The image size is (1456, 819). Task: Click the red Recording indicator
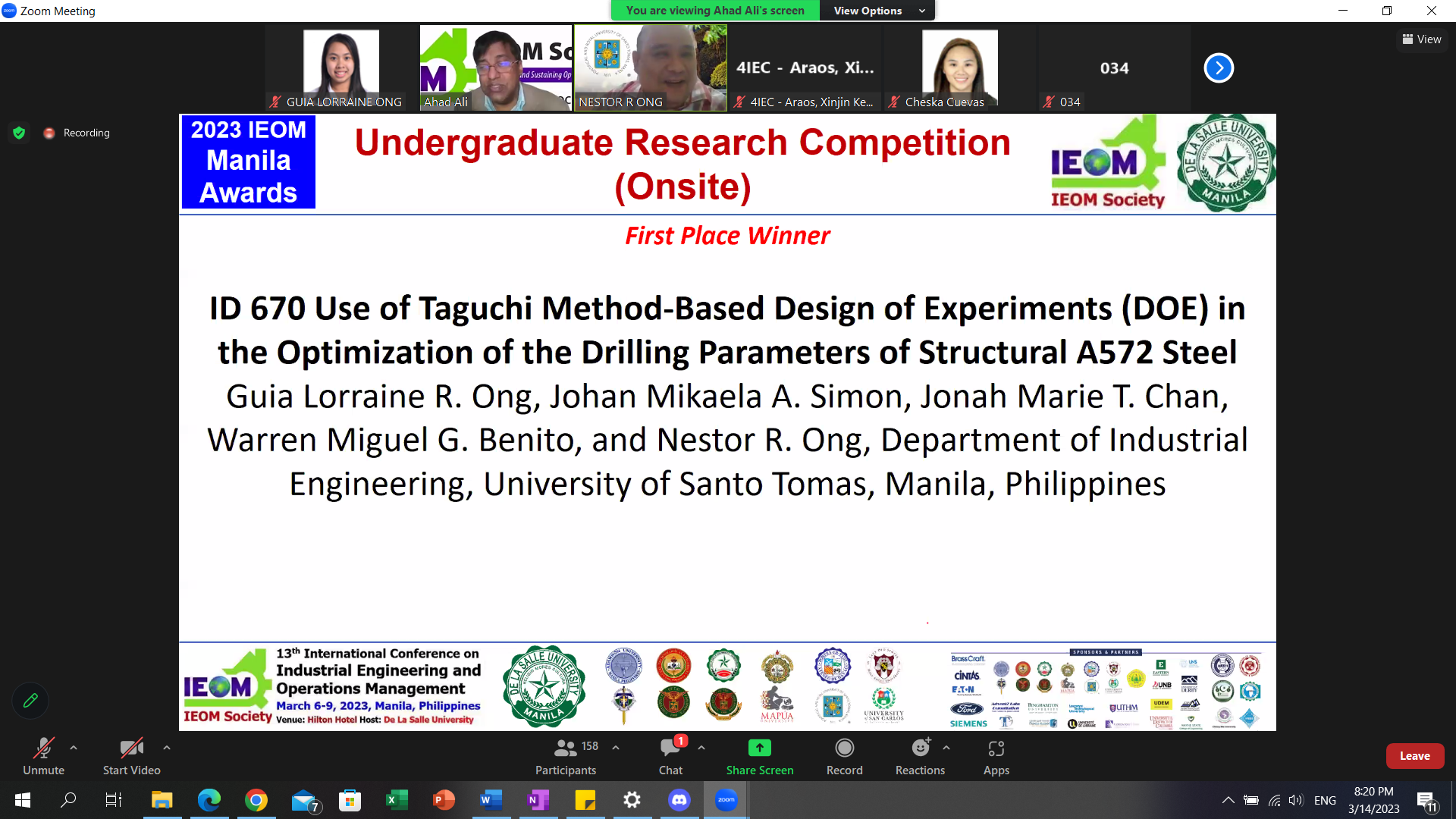[x=77, y=133]
